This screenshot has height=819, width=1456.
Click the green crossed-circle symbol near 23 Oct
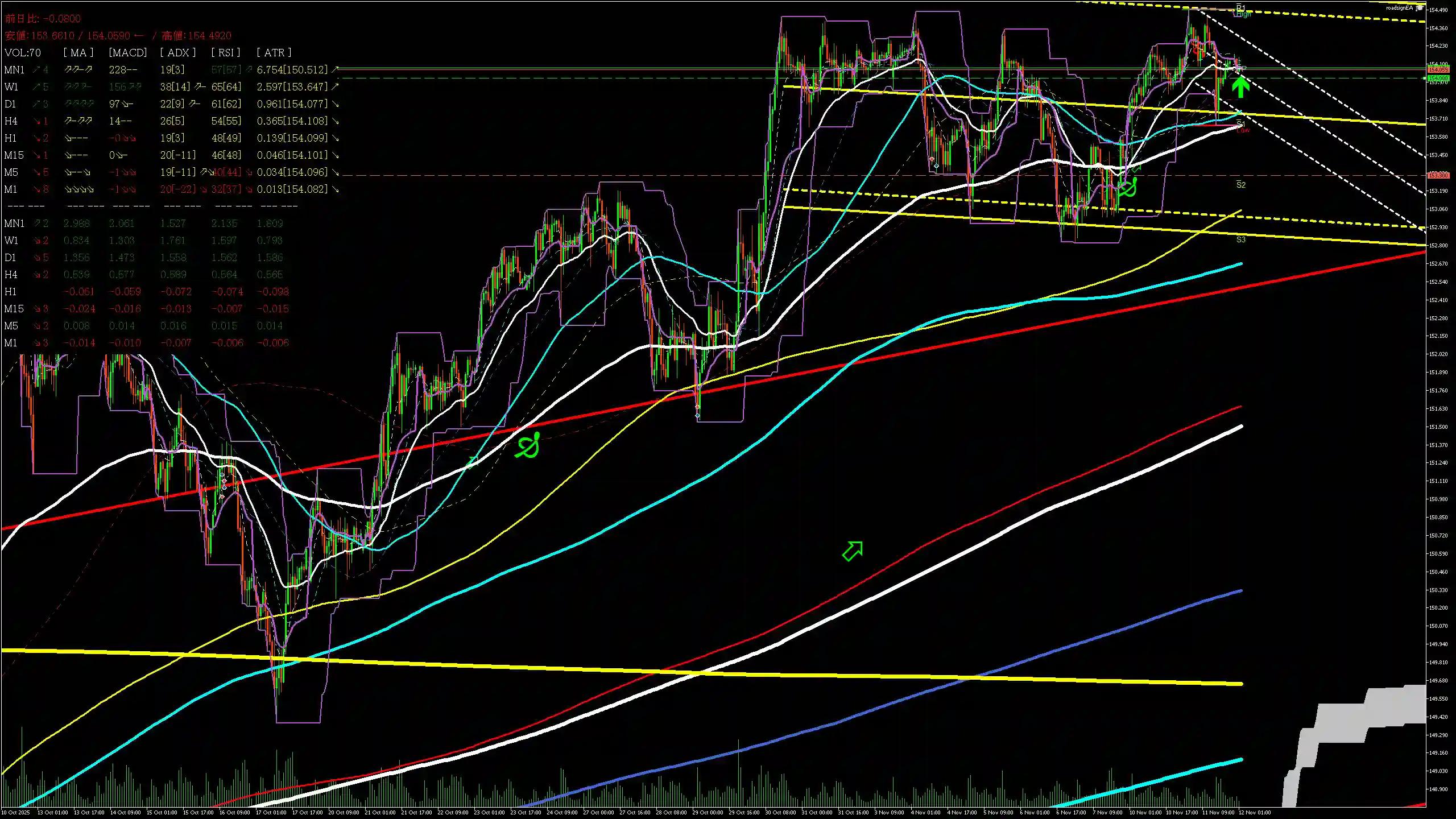point(528,446)
